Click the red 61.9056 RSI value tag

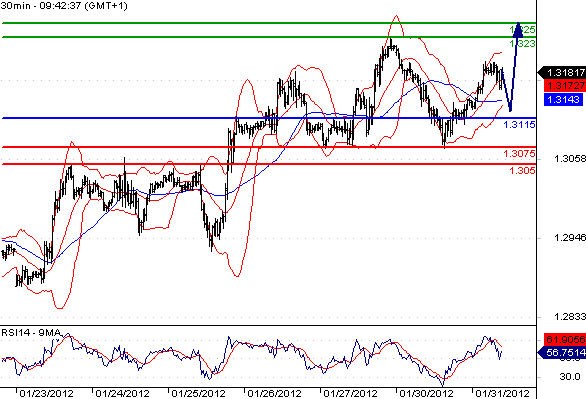[565, 339]
